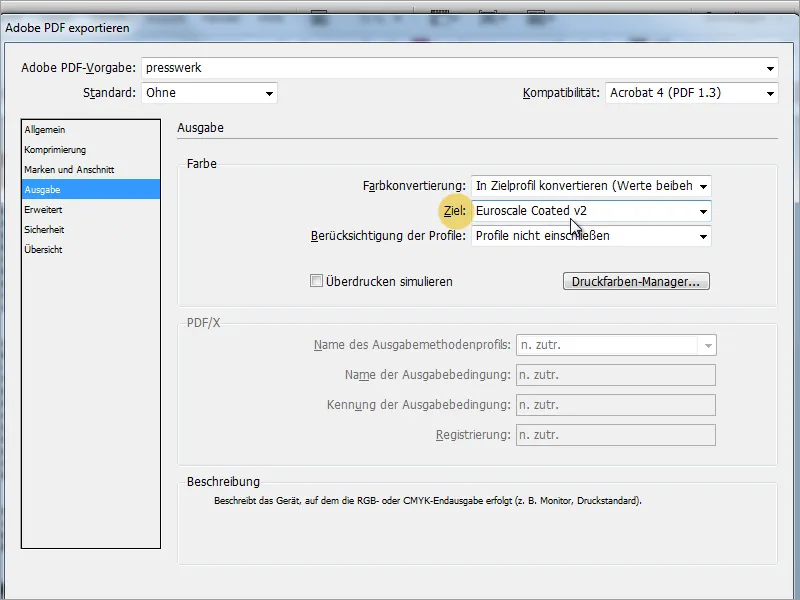Select the highlighted Ausgabe section
The image size is (800, 600).
click(x=91, y=189)
